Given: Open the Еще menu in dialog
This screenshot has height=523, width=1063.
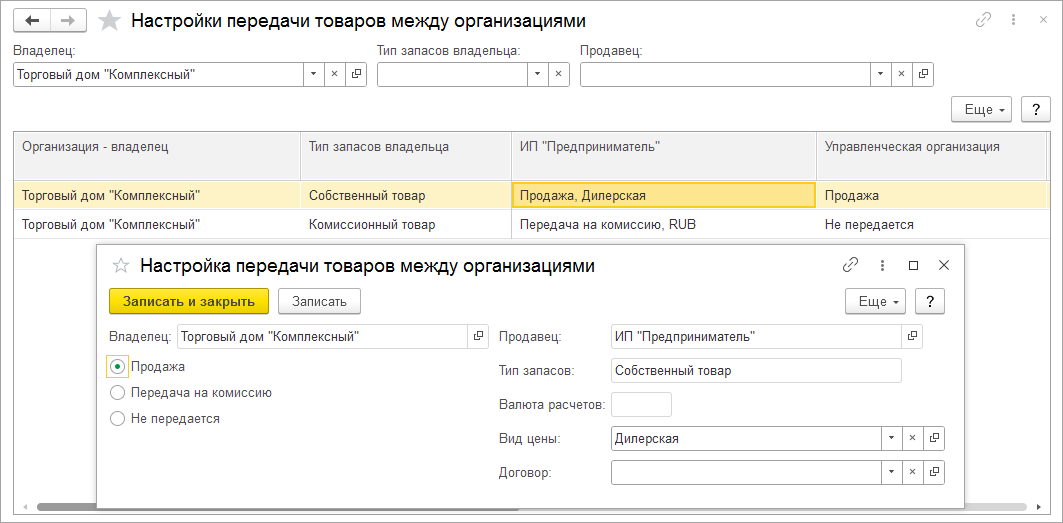Looking at the screenshot, I should click(875, 301).
